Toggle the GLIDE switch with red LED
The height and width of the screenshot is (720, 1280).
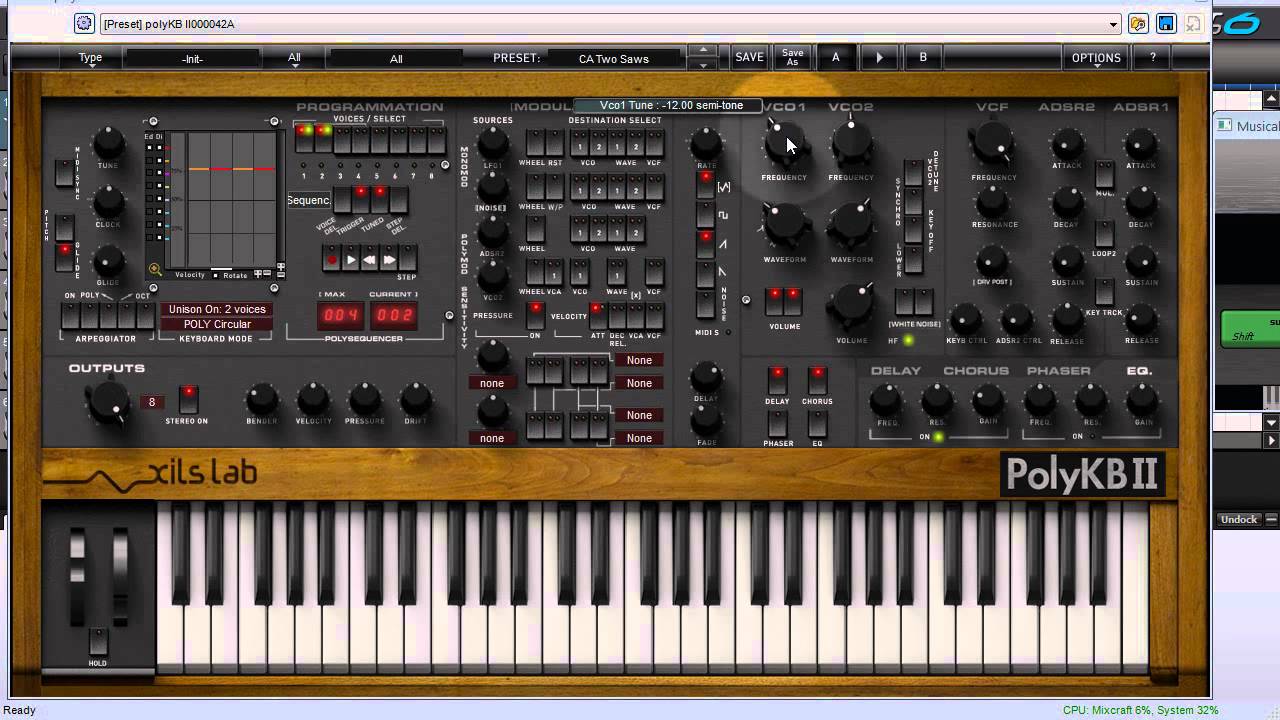[x=64, y=256]
